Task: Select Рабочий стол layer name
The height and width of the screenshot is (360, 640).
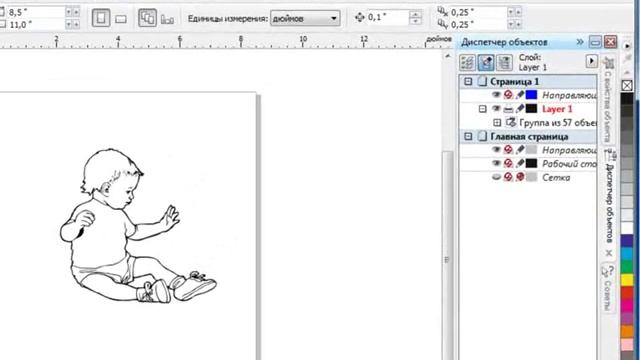Action: point(569,164)
